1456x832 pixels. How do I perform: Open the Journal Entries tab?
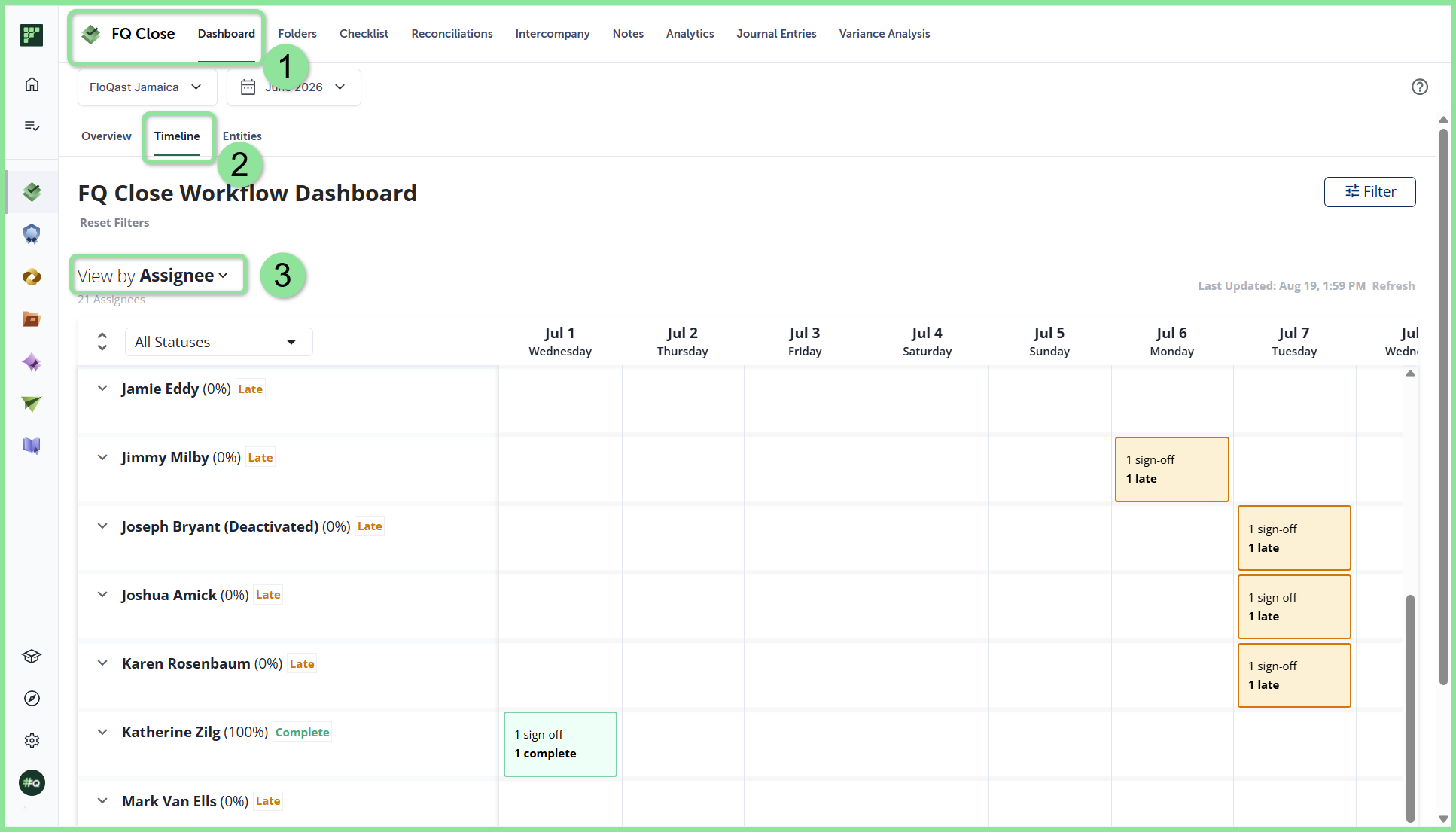776,34
